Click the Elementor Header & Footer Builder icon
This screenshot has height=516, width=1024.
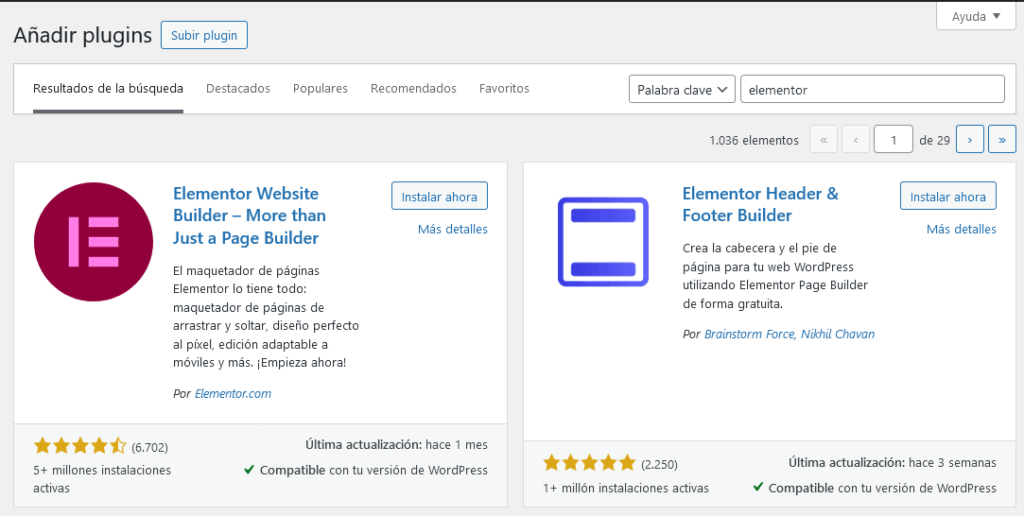(603, 242)
